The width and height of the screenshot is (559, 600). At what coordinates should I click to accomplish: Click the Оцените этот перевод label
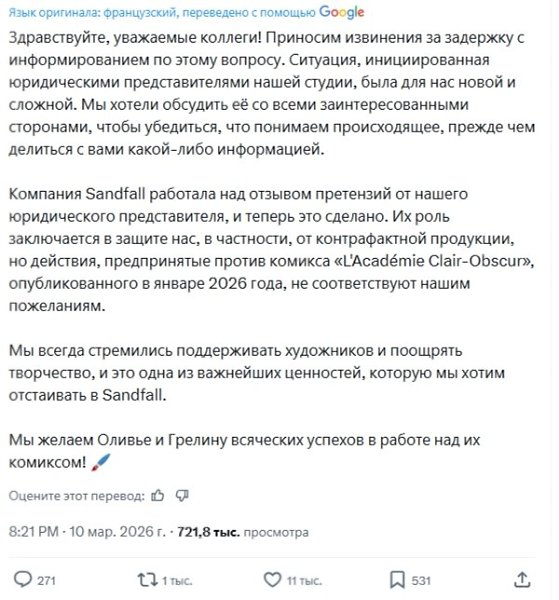[x=77, y=496]
